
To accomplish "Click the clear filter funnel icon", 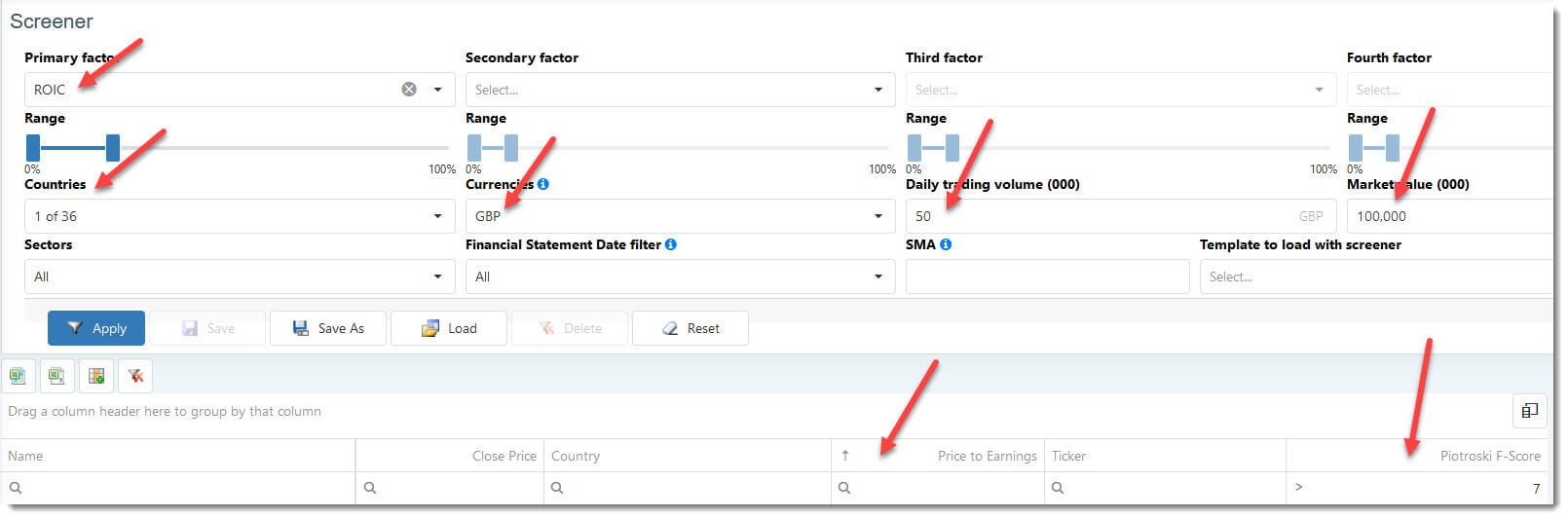I will (x=135, y=376).
